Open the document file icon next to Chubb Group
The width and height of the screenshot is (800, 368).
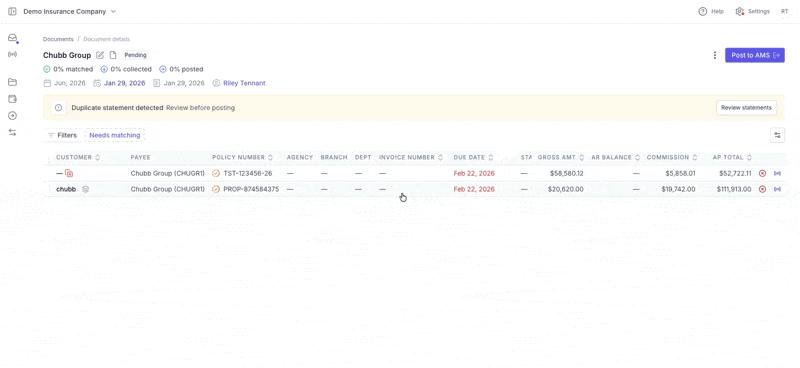coord(113,55)
